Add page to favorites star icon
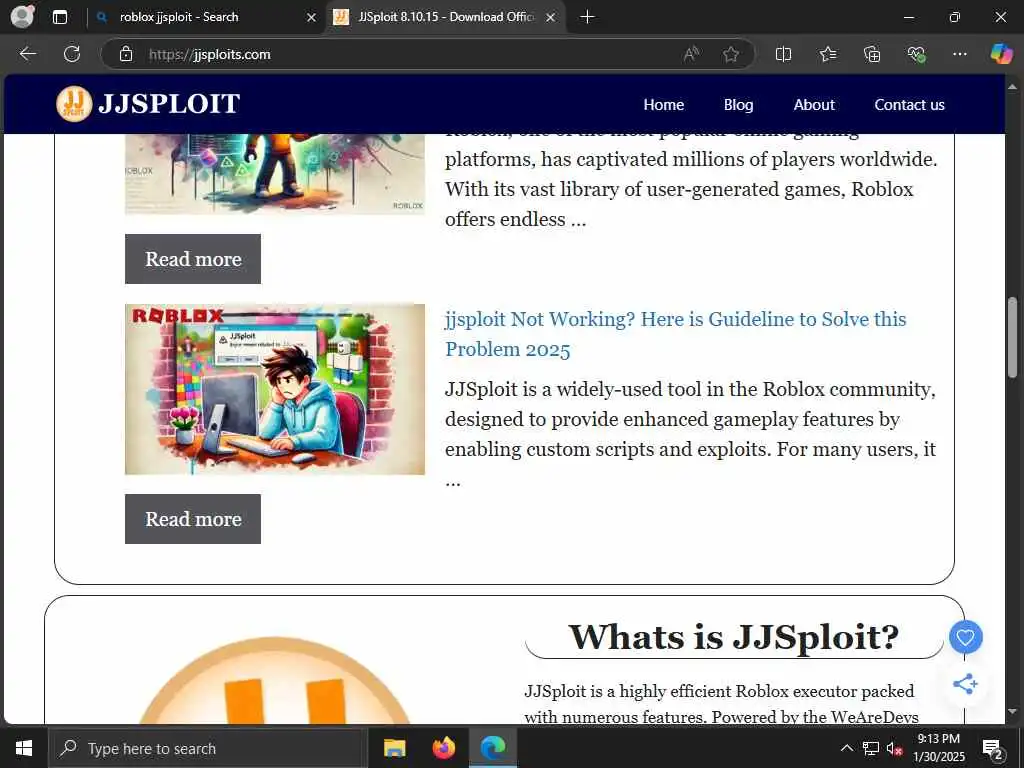1024x768 pixels. tap(731, 54)
